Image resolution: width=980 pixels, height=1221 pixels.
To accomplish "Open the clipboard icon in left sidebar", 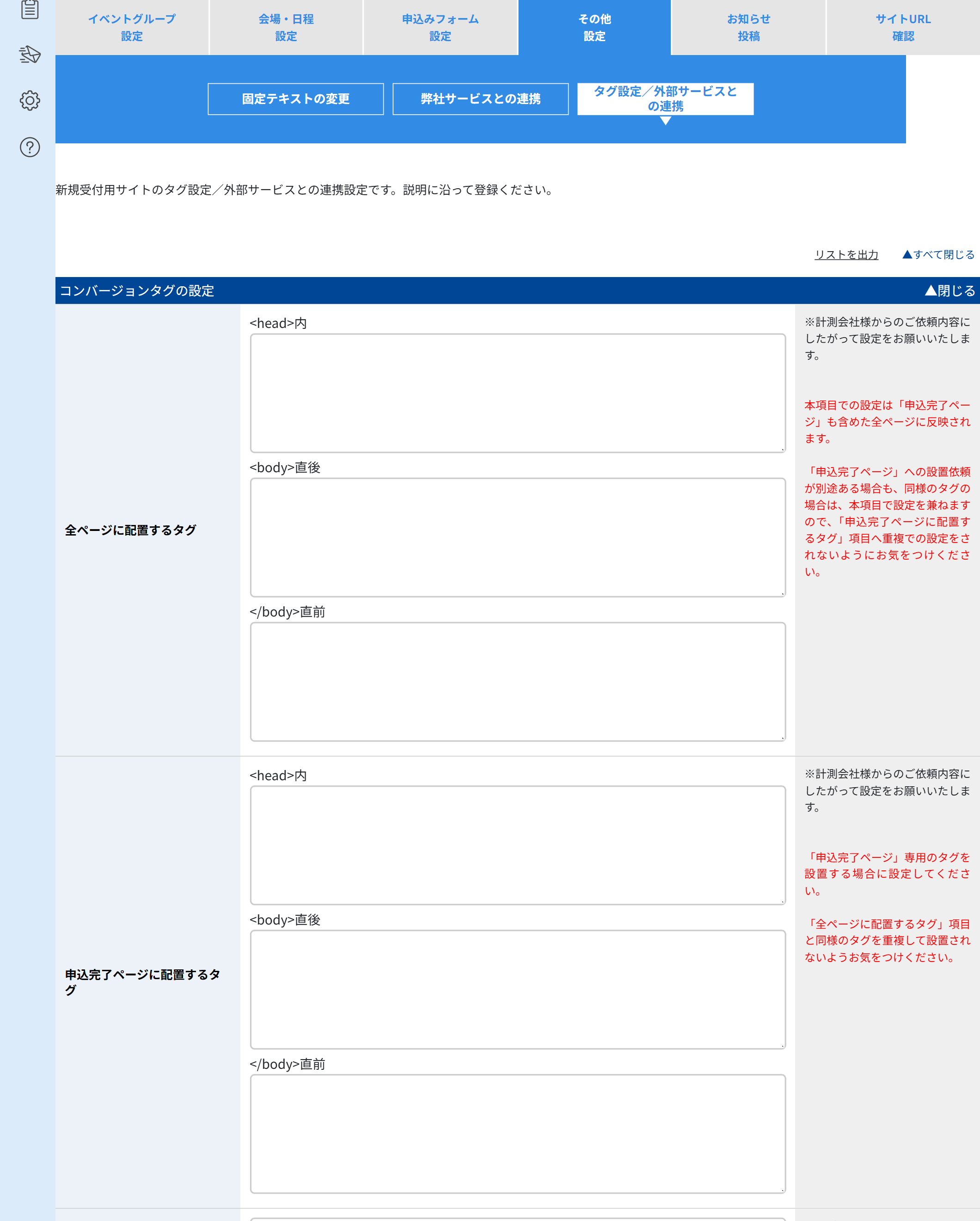I will point(30,9).
